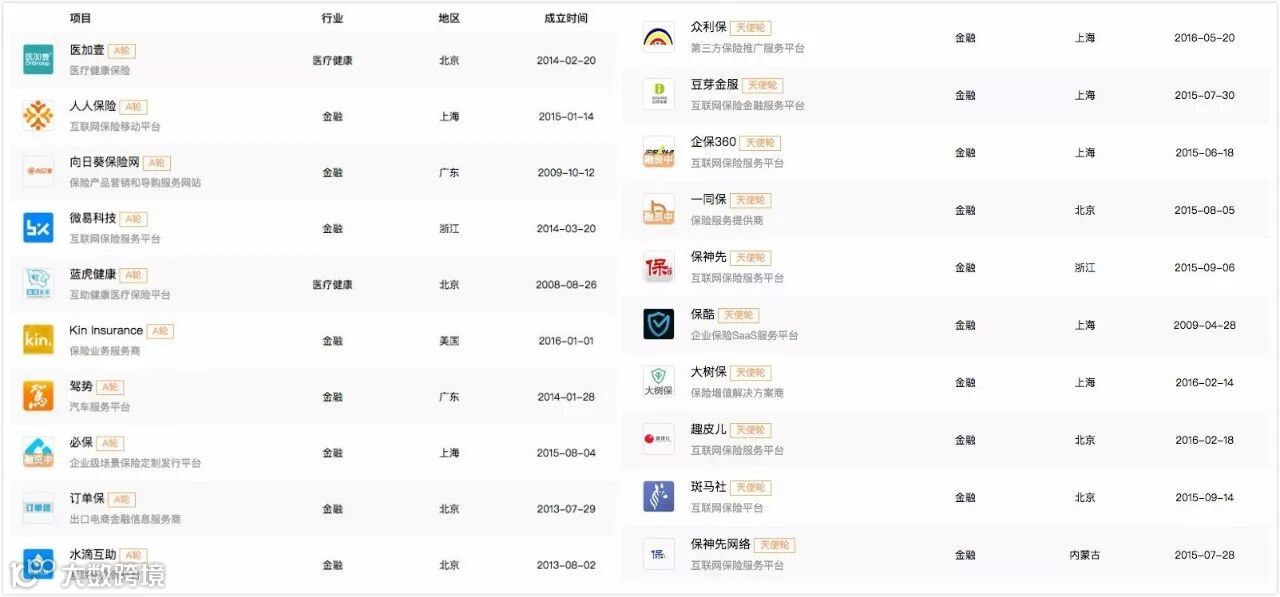Open the 人人保险 project link

click(x=93, y=106)
